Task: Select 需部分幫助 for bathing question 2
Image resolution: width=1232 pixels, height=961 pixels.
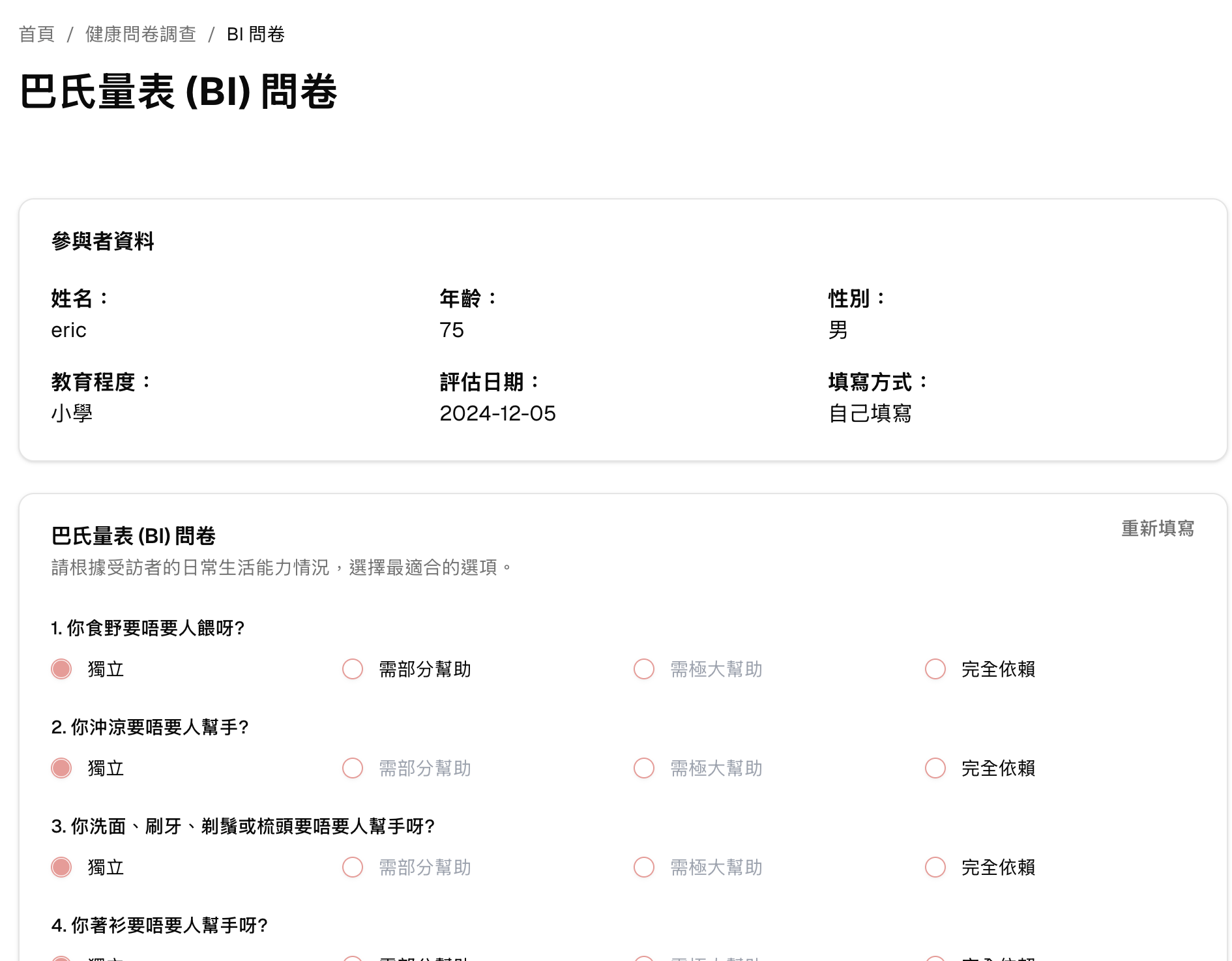Action: [x=352, y=769]
